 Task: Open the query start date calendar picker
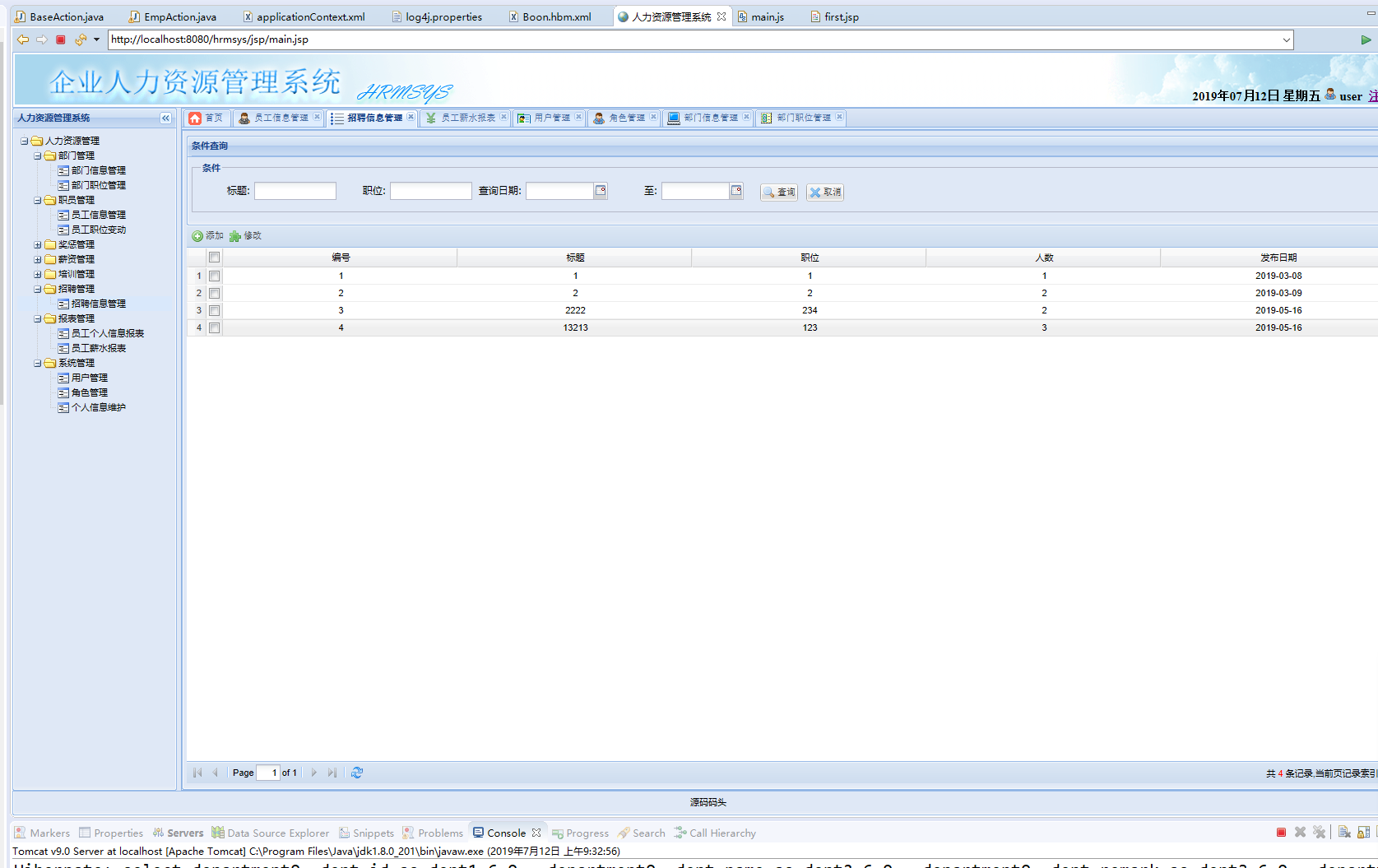(x=601, y=191)
